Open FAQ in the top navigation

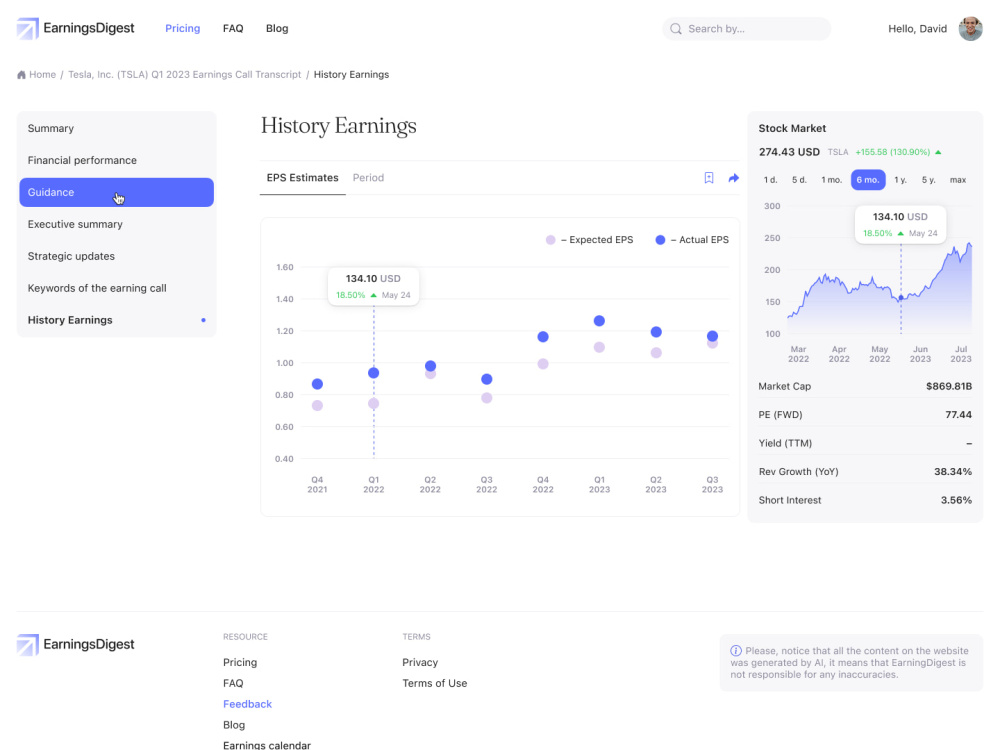pos(233,28)
